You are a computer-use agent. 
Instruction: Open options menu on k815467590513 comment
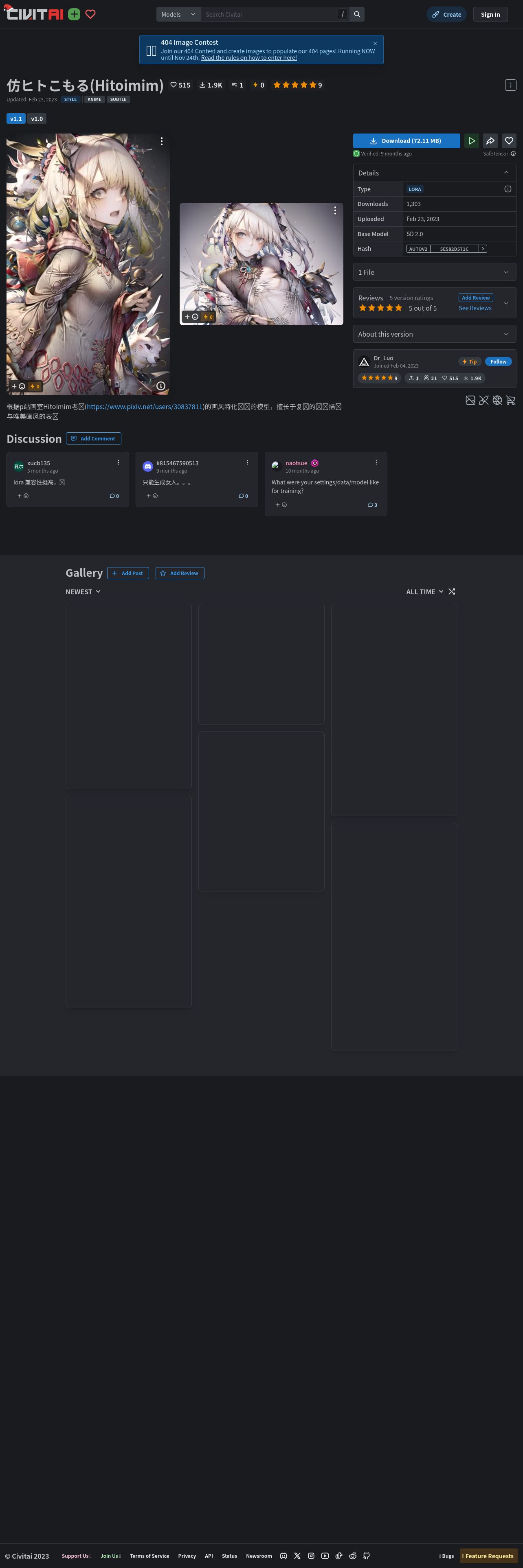point(247,462)
